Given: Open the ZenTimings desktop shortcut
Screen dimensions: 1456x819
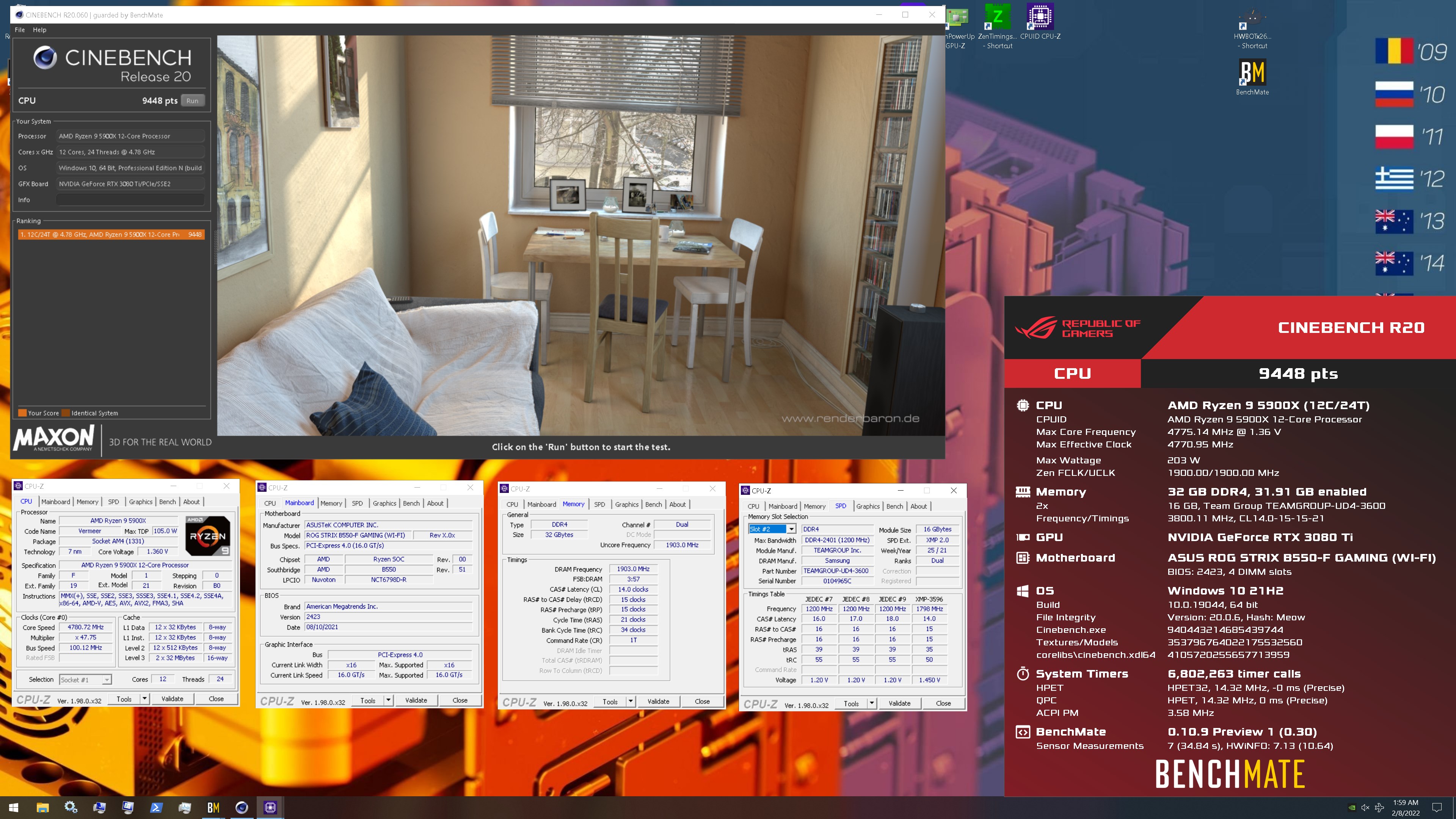Looking at the screenshot, I should [x=998, y=27].
